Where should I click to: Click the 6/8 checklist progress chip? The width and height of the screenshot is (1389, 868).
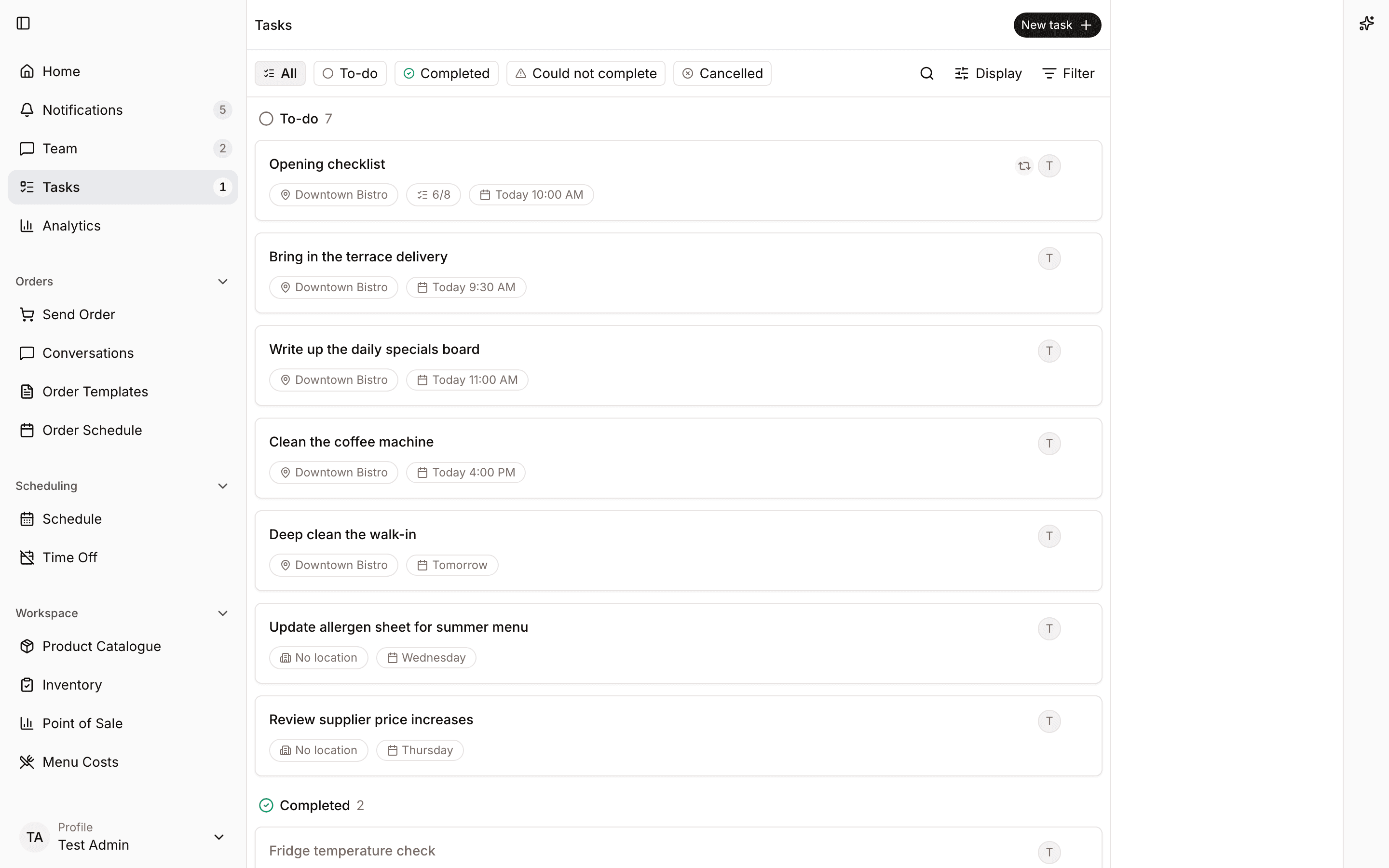pyautogui.click(x=434, y=195)
